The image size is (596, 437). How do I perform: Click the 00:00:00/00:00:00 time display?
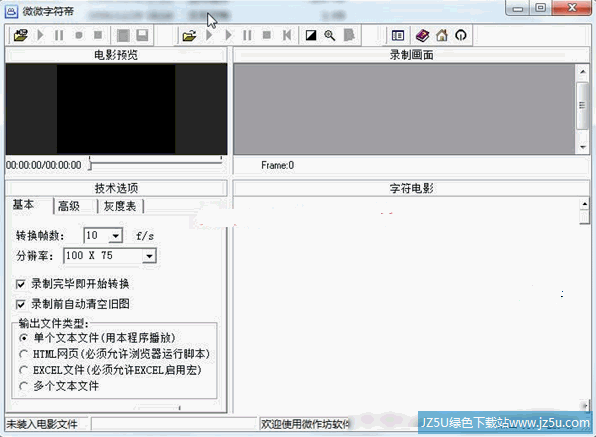click(44, 165)
